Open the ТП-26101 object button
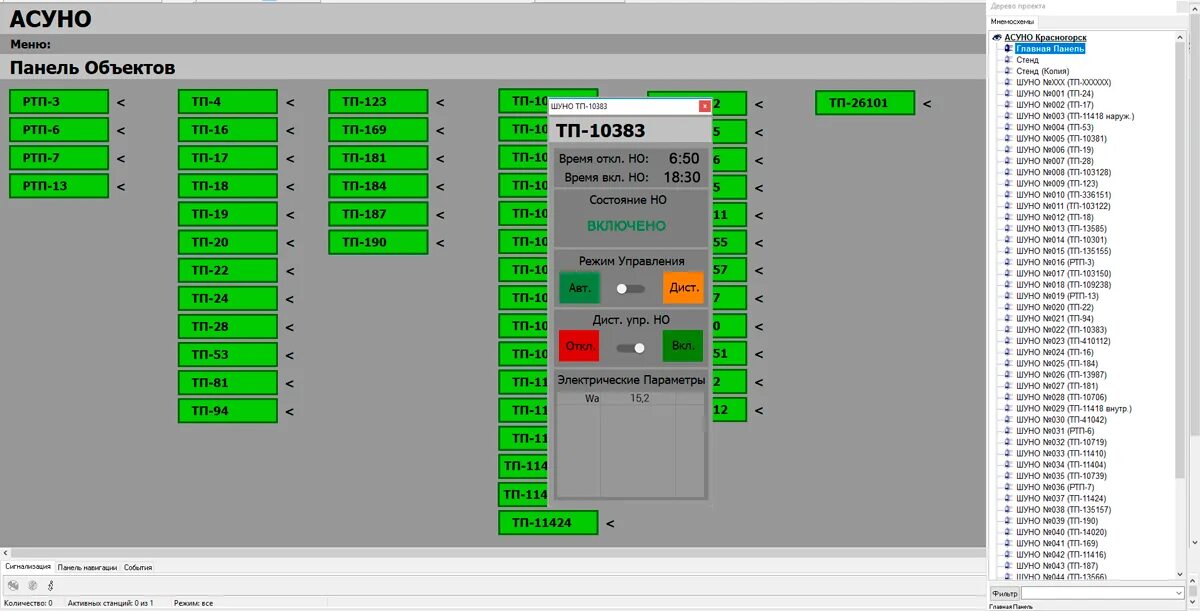 point(865,103)
